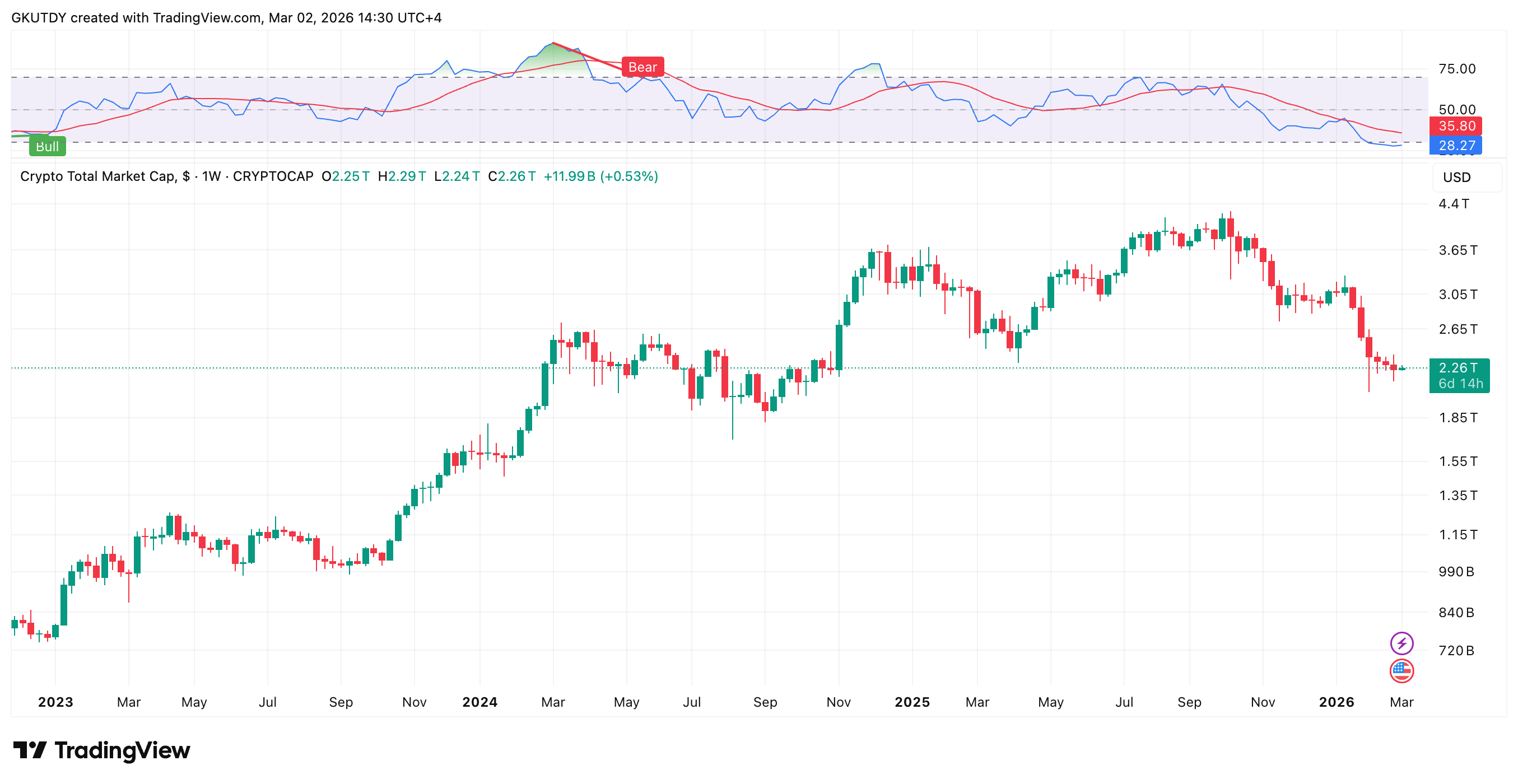This screenshot has height=784, width=1518.
Task: Click the 75.00 RSI scale level
Action: coord(1457,69)
